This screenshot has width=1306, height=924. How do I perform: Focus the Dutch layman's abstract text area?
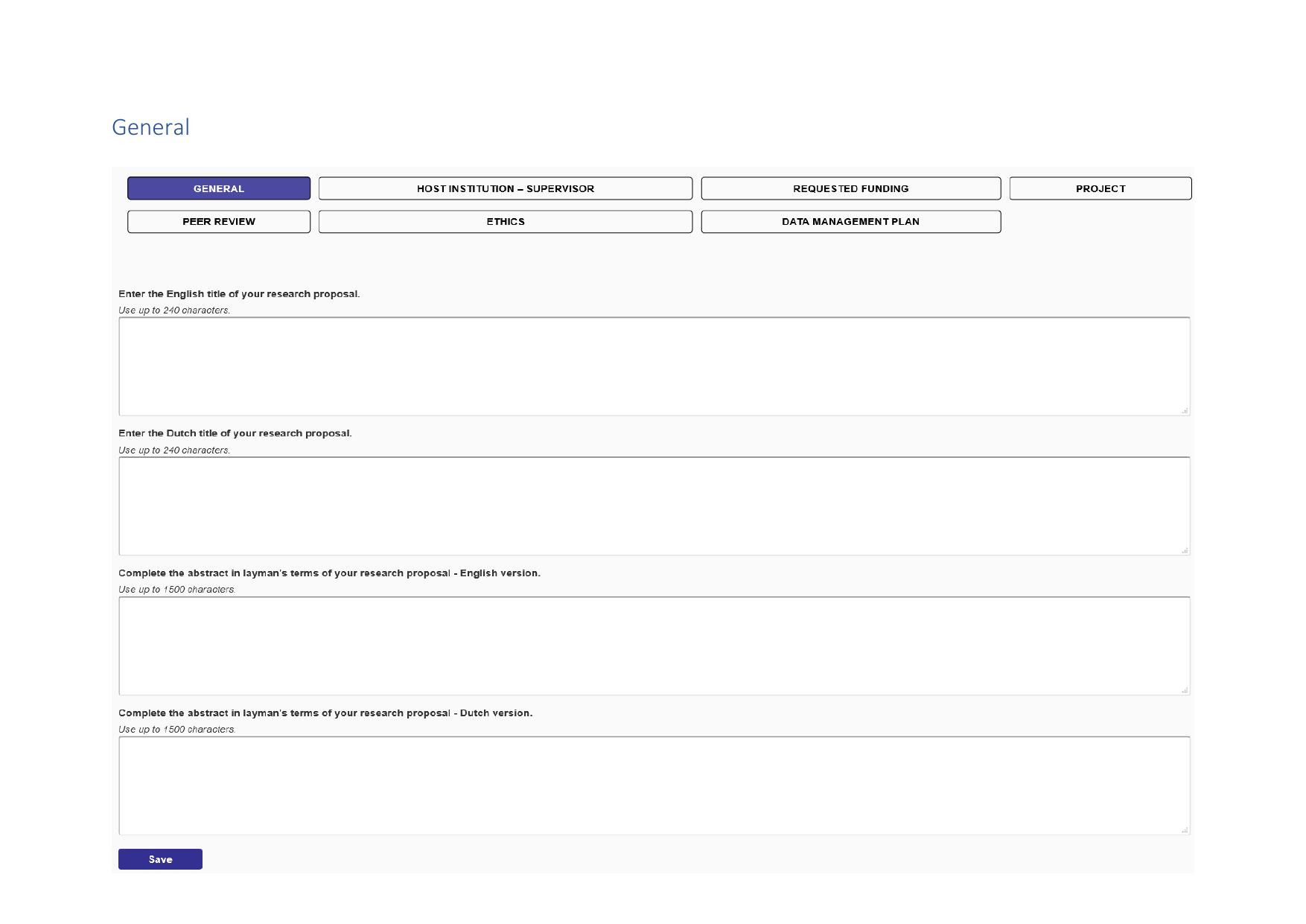[x=654, y=786]
